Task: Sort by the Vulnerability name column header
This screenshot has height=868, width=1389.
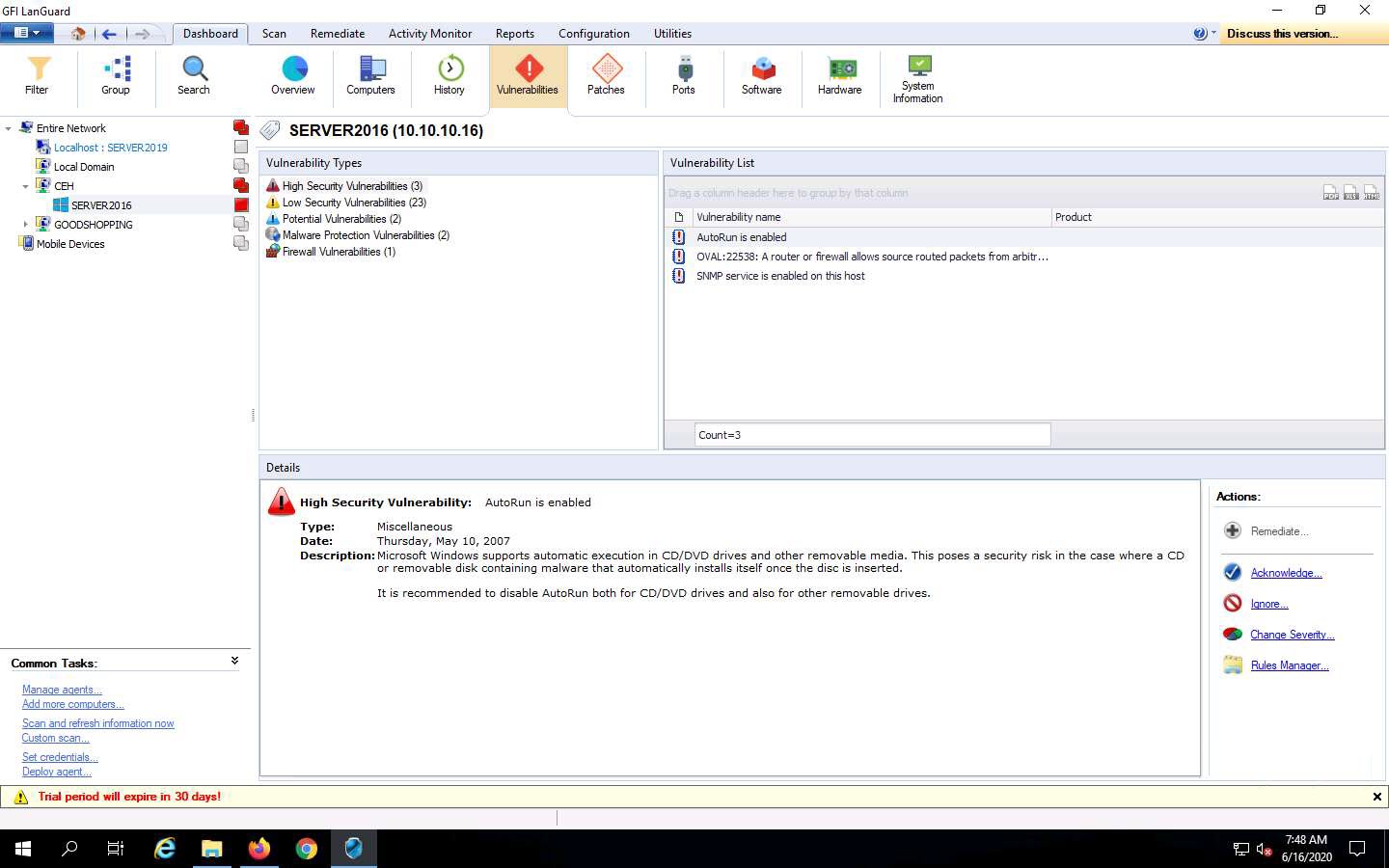Action: pyautogui.click(x=871, y=217)
